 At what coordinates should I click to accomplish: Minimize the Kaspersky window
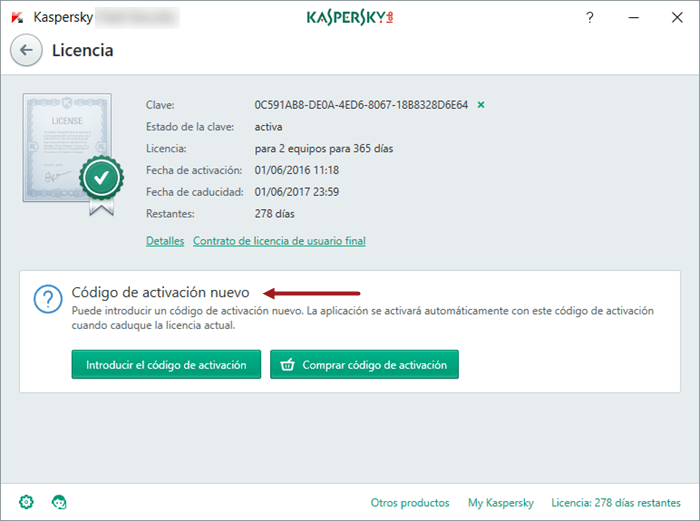[633, 17]
